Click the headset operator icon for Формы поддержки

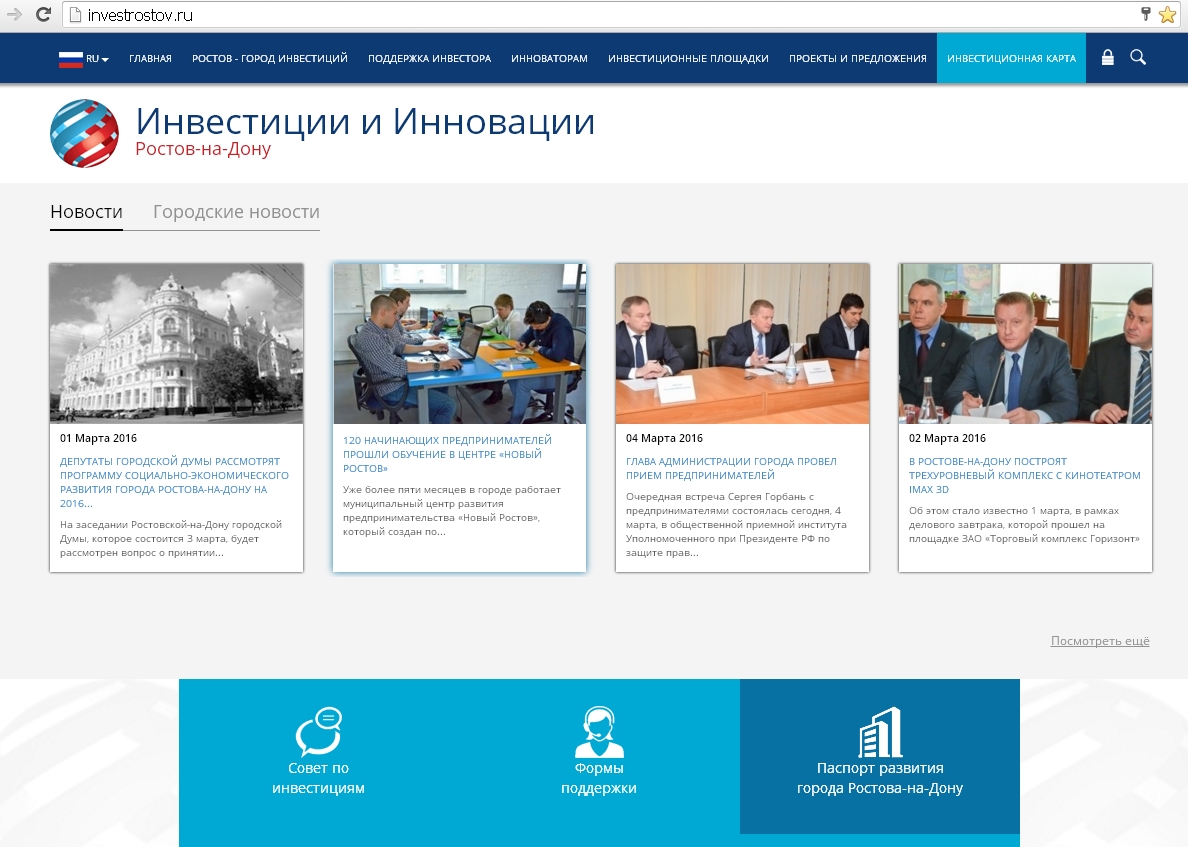599,731
